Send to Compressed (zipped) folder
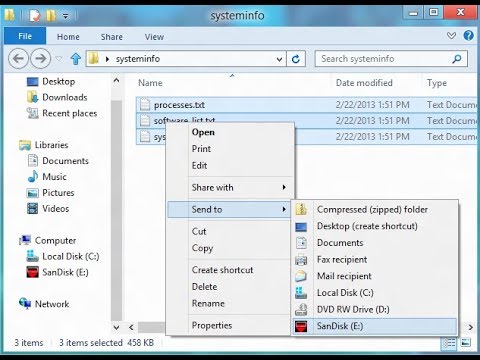Viewport: 480px width, 360px height. [x=374, y=209]
